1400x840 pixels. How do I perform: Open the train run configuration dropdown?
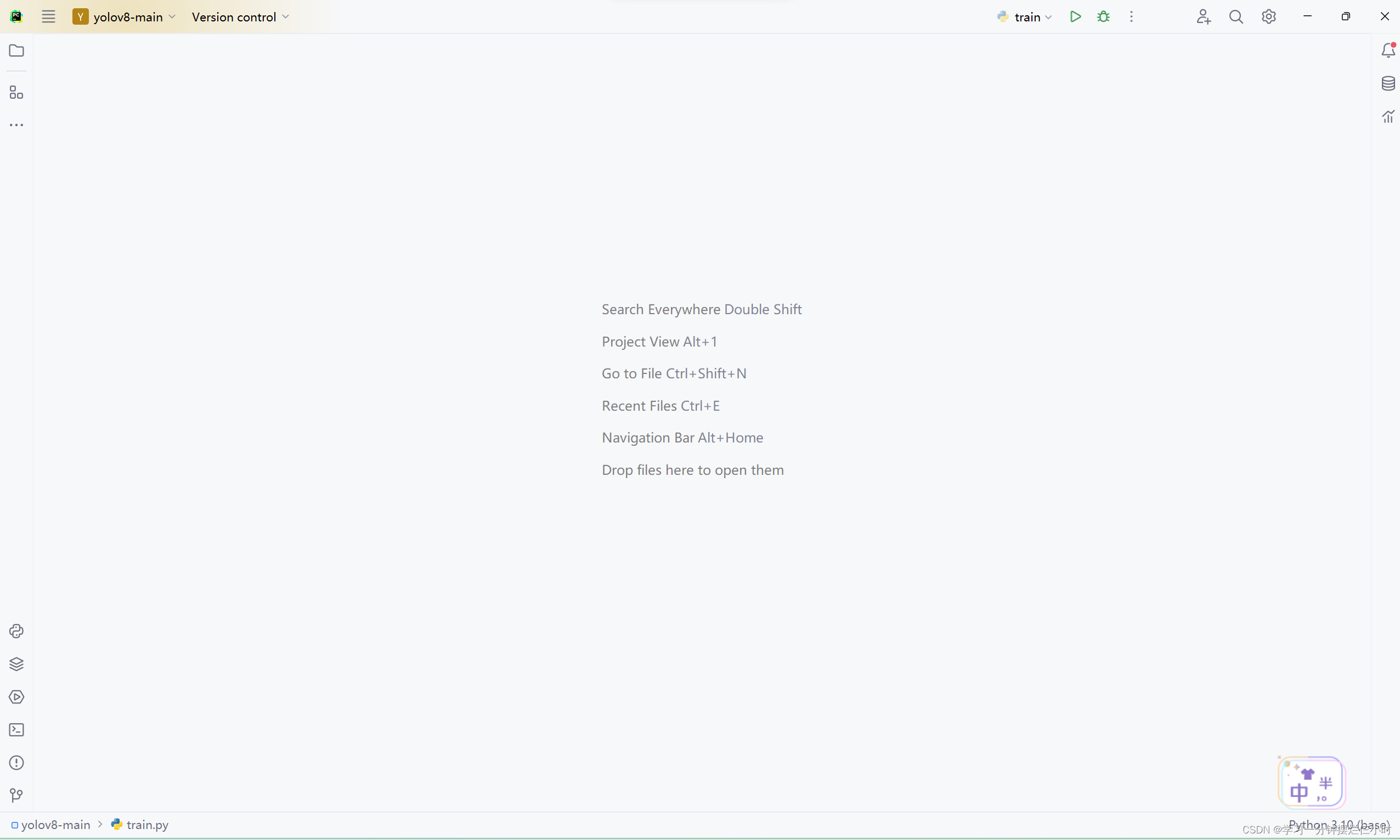1025,17
